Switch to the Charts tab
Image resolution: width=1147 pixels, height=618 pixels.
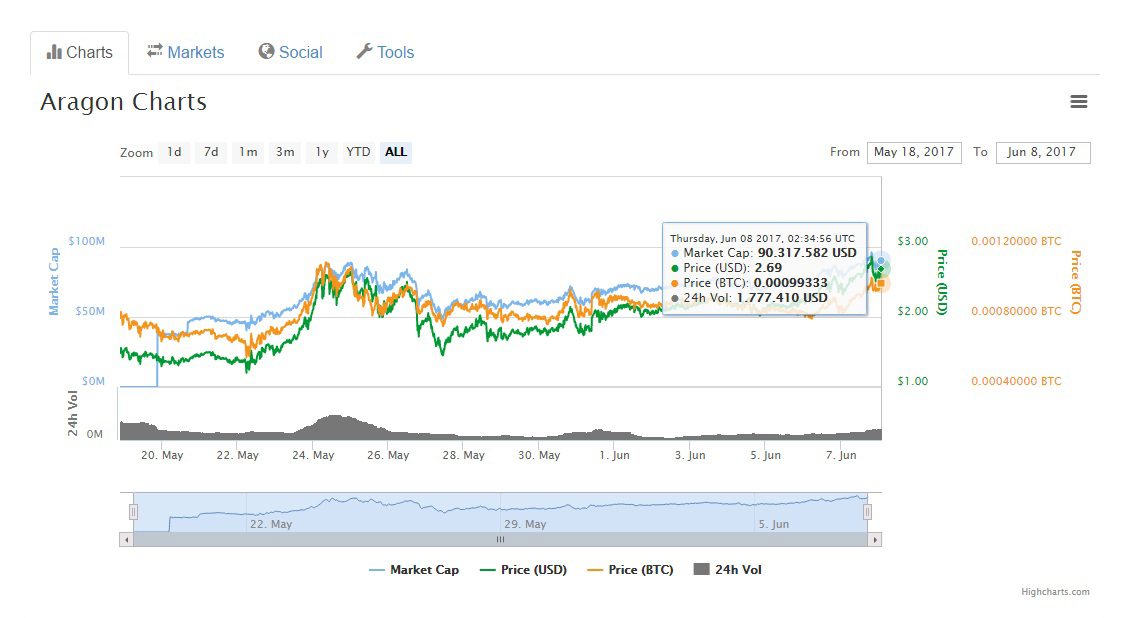[x=80, y=53]
